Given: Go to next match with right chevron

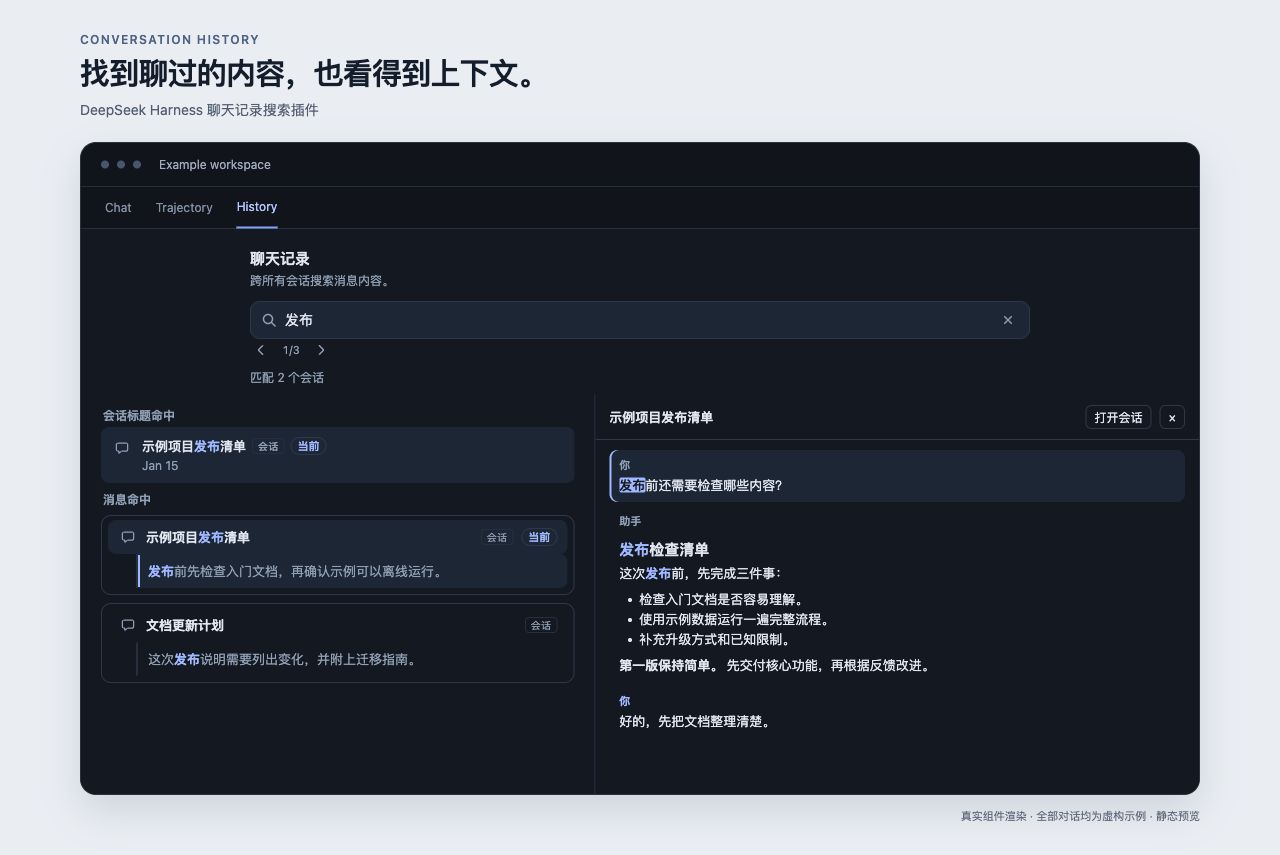Looking at the screenshot, I should (321, 350).
